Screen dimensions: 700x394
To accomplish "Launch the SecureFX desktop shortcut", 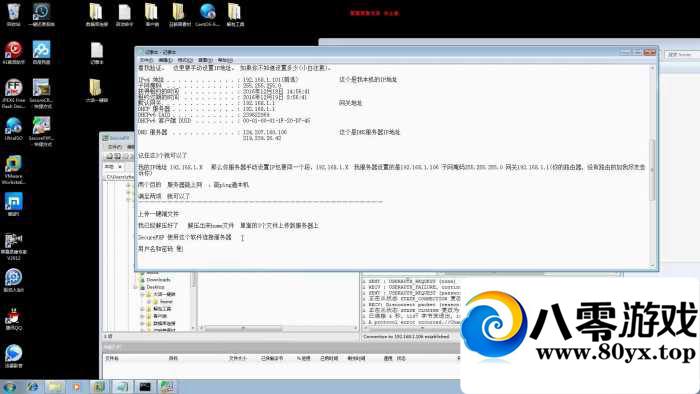I will pyautogui.click(x=41, y=132).
